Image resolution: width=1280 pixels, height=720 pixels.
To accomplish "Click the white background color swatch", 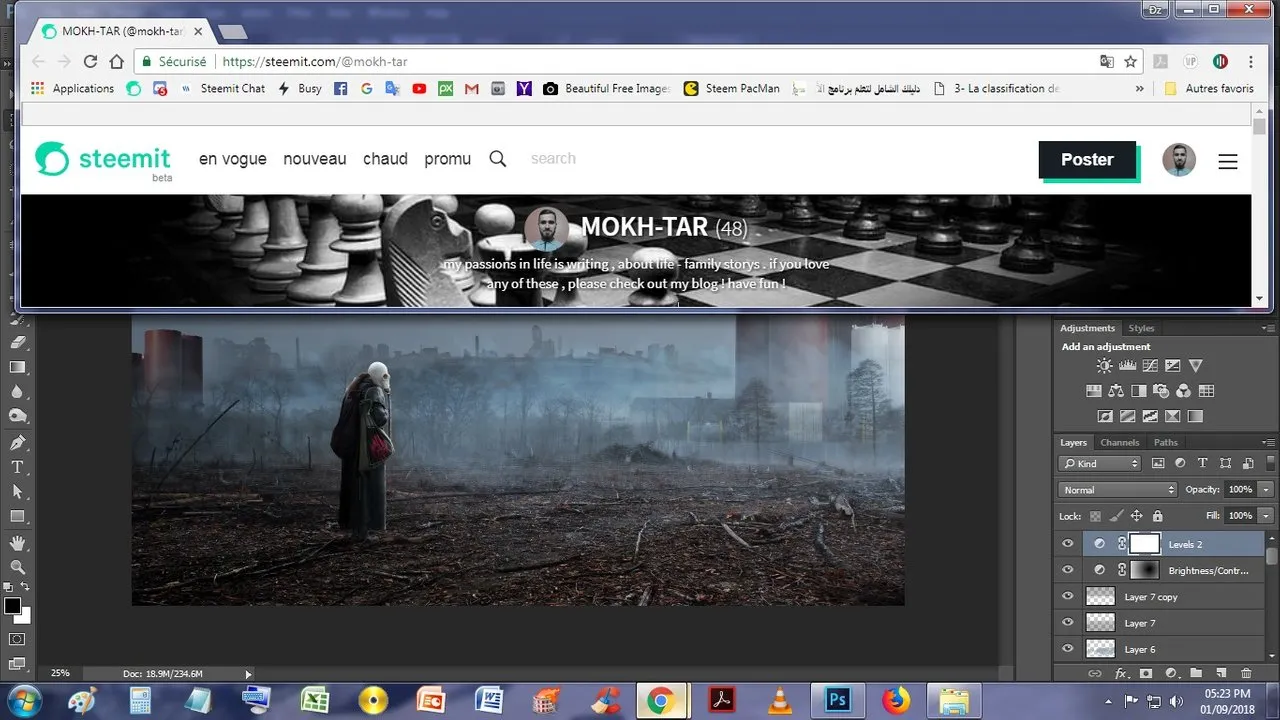I will point(24,616).
